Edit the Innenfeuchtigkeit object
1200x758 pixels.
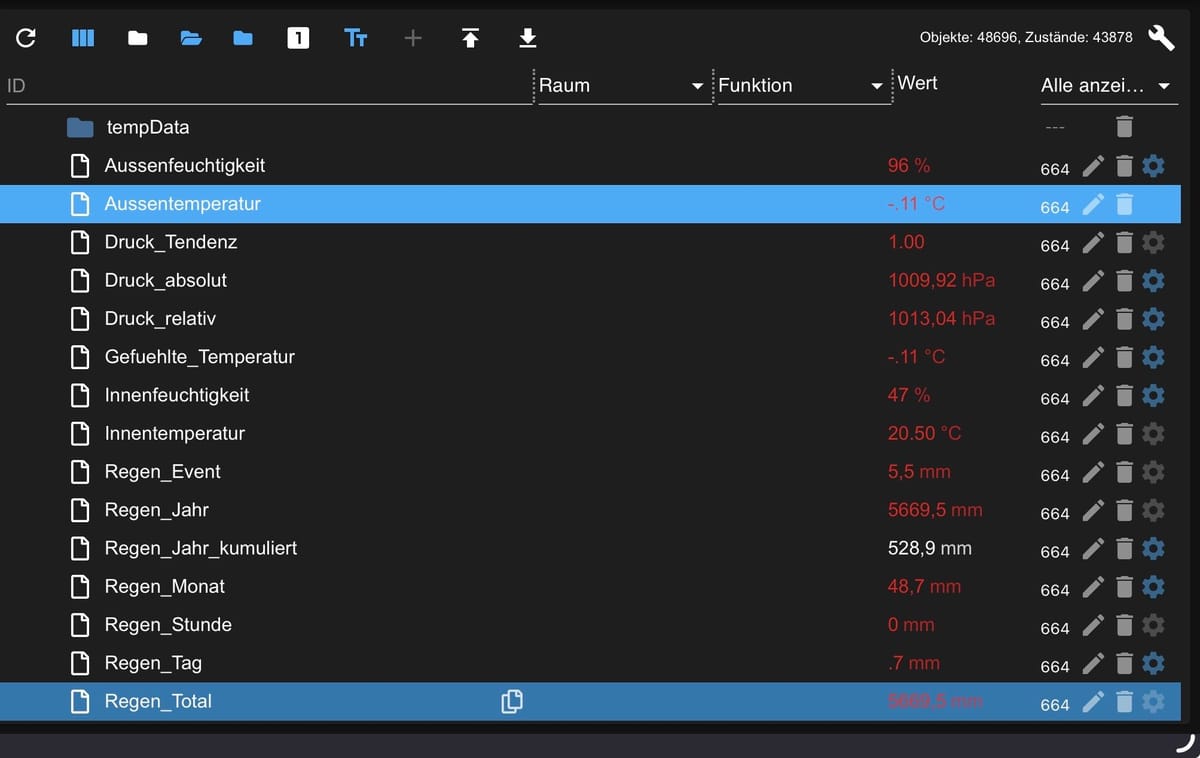(x=1094, y=395)
